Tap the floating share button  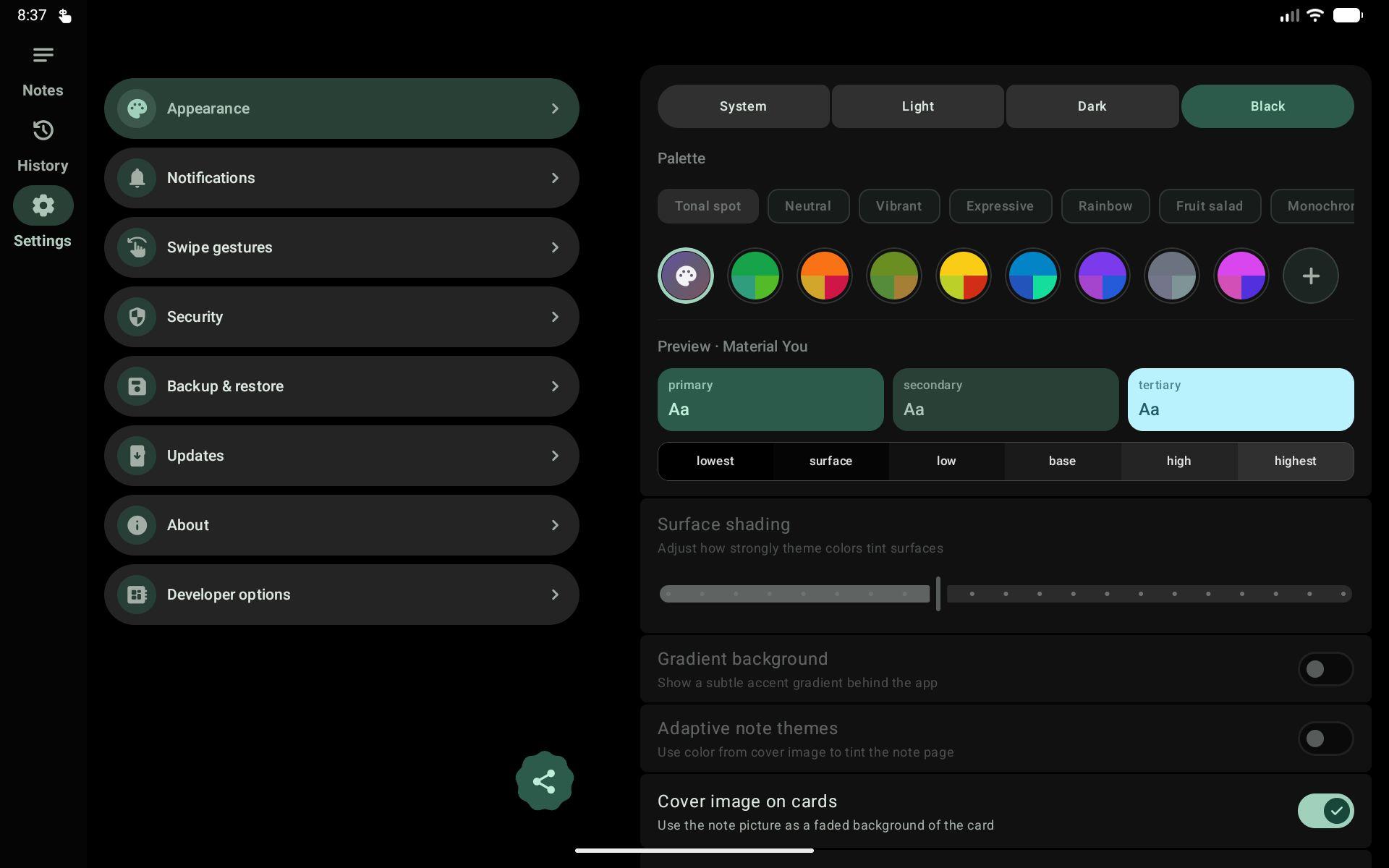point(544,781)
